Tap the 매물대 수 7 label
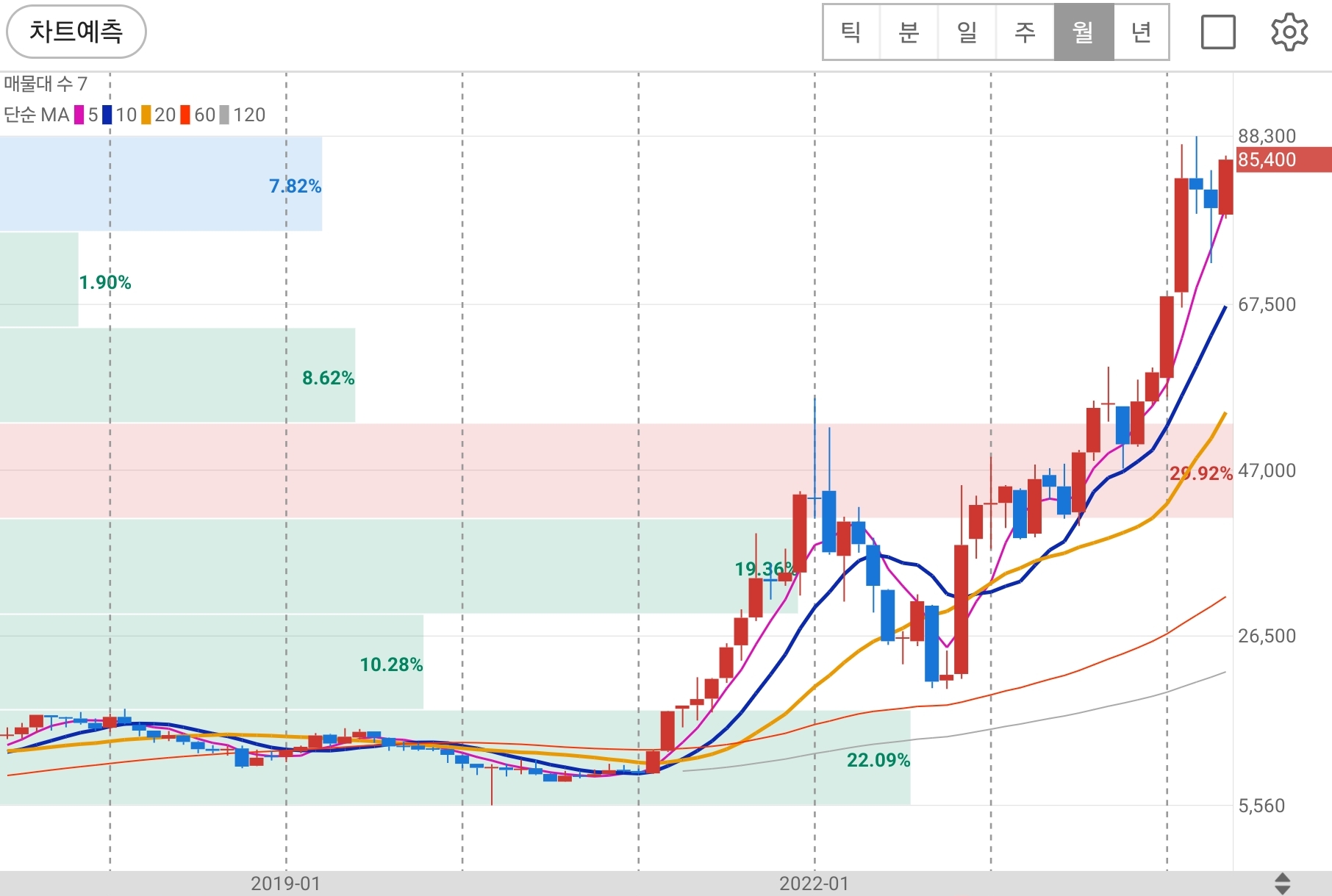The image size is (1332, 896). pyautogui.click(x=46, y=84)
